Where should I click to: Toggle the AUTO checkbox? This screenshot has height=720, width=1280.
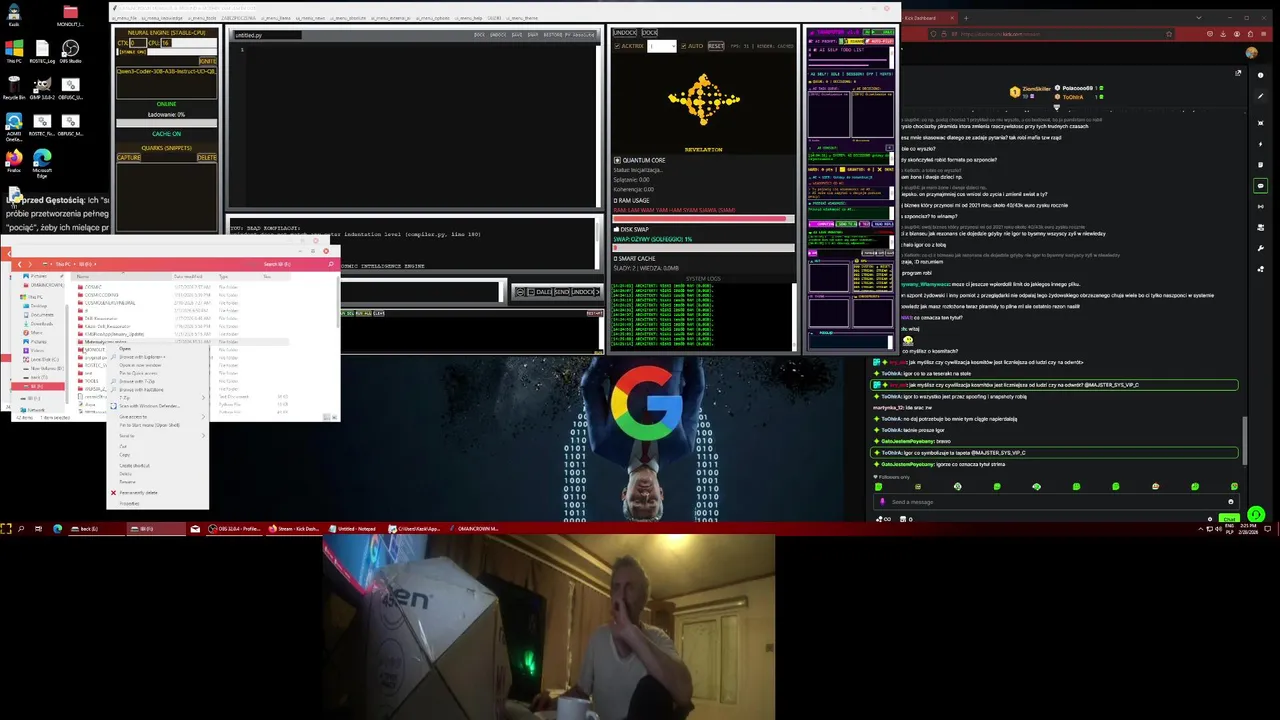click(684, 46)
